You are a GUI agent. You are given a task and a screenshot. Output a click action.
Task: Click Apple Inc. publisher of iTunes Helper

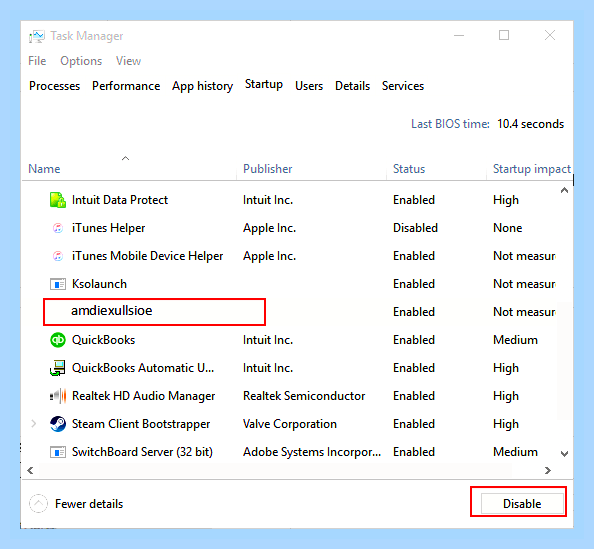pyautogui.click(x=269, y=228)
